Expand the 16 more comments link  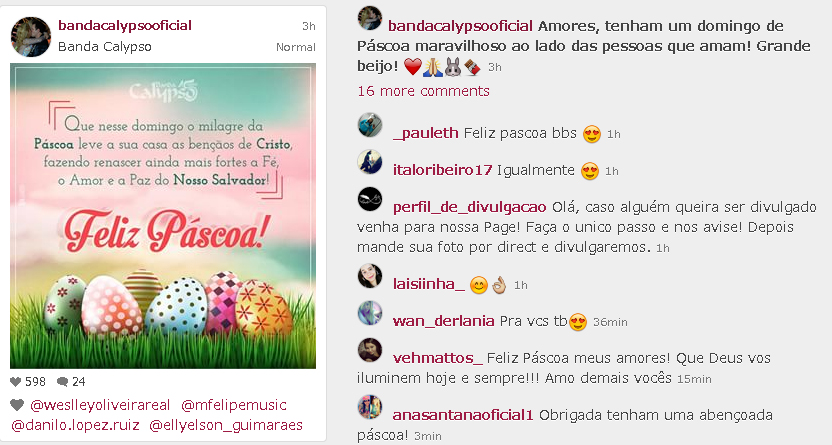tap(423, 91)
